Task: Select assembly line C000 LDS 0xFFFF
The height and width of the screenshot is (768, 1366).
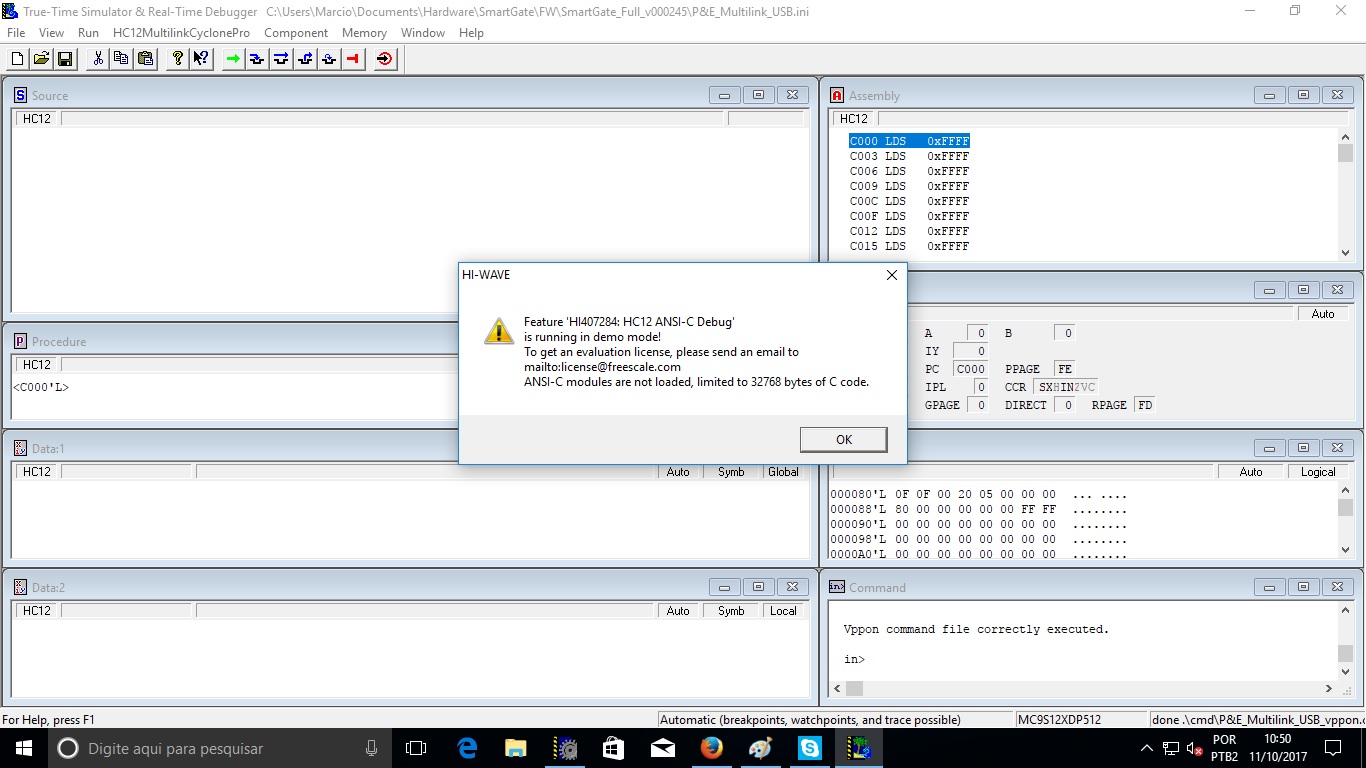Action: (909, 141)
